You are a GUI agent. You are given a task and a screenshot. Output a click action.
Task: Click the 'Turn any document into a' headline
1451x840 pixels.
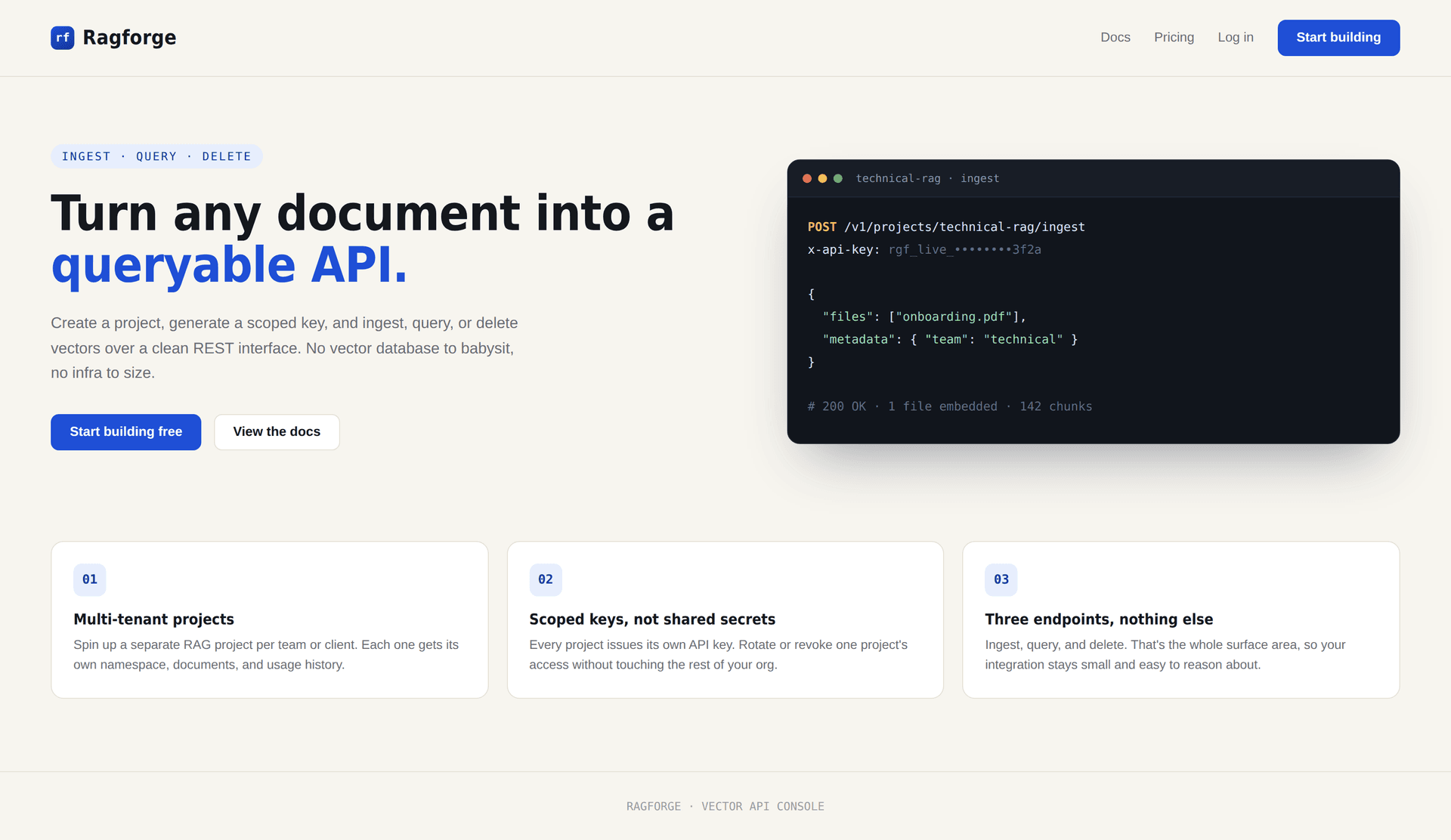[x=362, y=212]
